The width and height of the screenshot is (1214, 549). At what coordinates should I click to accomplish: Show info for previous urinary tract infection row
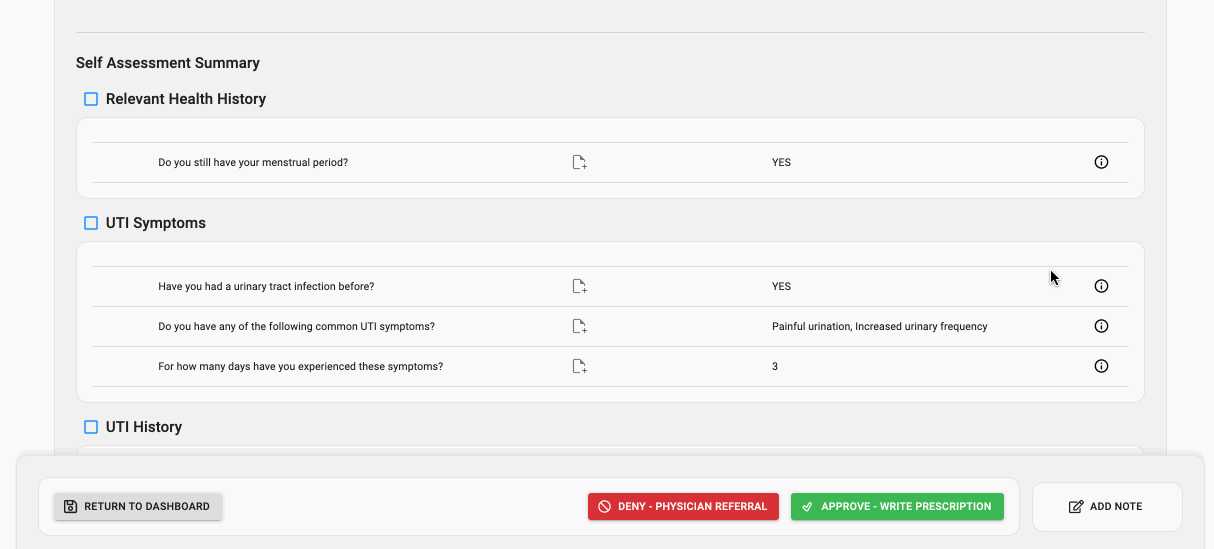pos(1101,286)
